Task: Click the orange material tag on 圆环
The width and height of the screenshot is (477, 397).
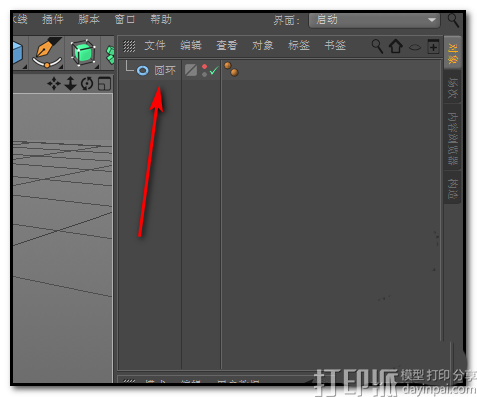Action: pos(231,69)
